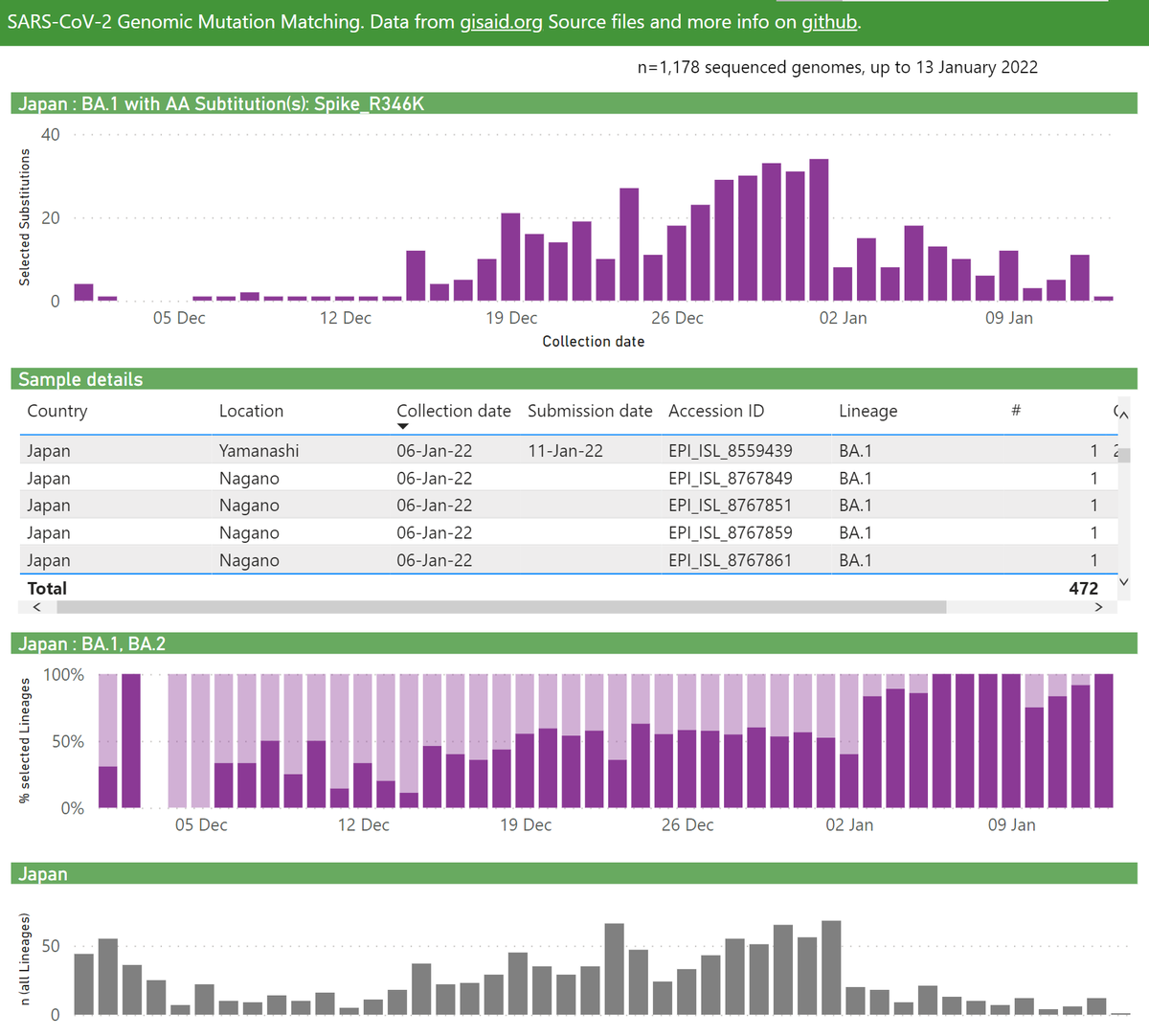Open the github link in the header
Screen dimensions: 1149x1036
click(829, 22)
